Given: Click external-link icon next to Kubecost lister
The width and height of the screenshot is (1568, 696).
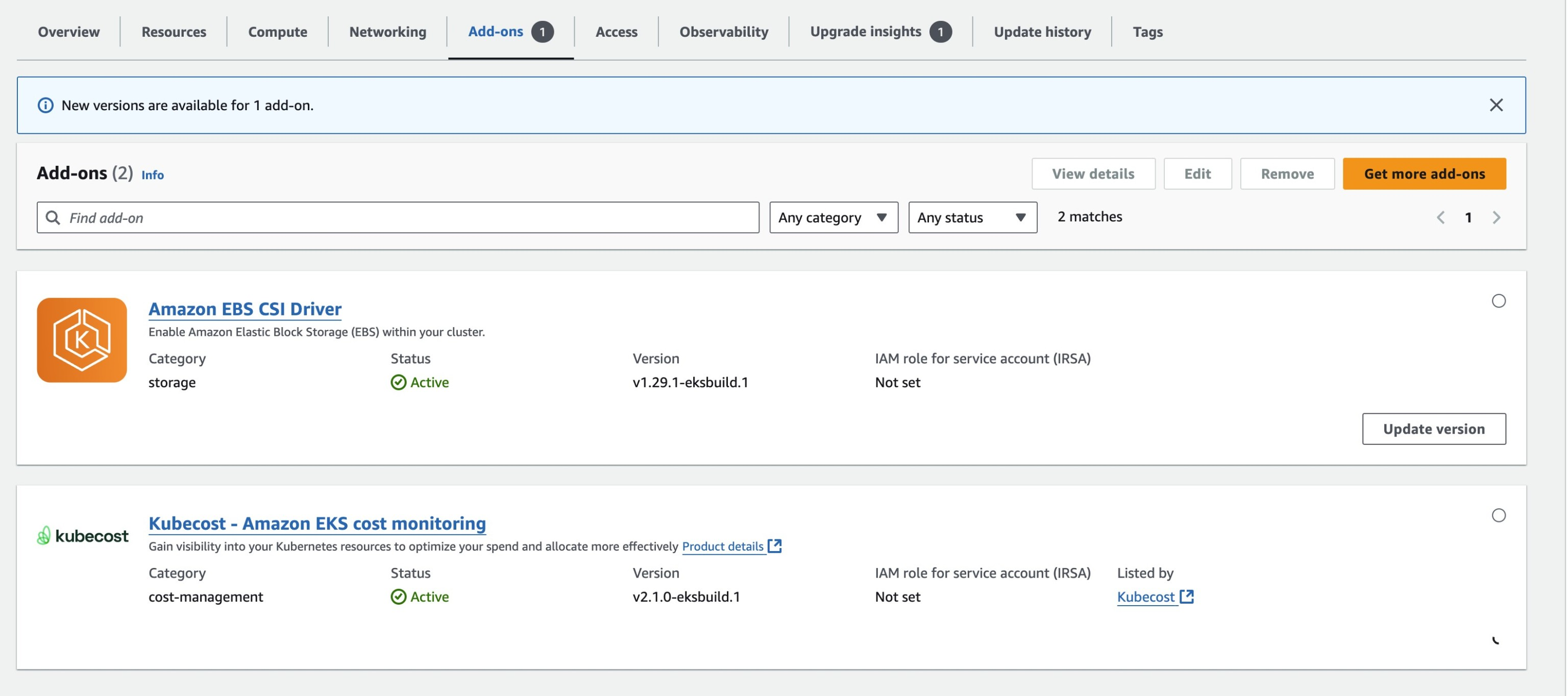Looking at the screenshot, I should [x=1186, y=596].
